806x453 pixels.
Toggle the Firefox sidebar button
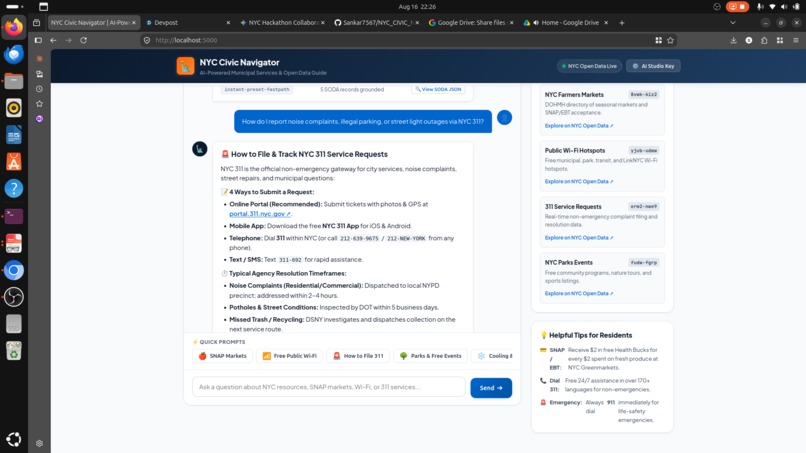(x=38, y=40)
